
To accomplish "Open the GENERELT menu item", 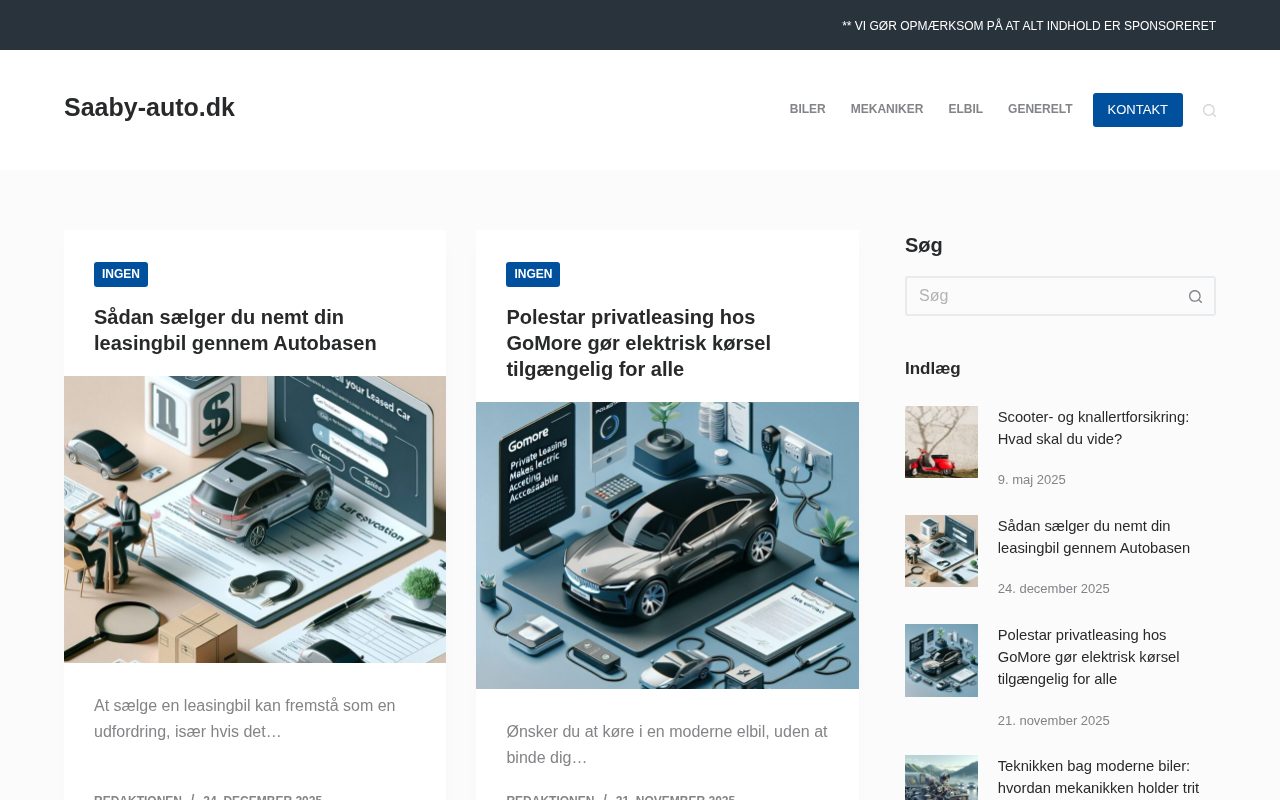I will (1040, 110).
